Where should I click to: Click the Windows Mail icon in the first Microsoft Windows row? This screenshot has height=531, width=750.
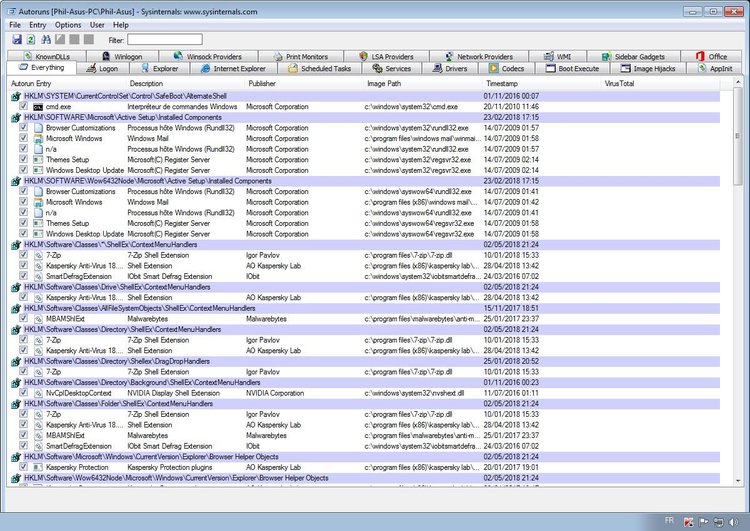tap(38, 139)
